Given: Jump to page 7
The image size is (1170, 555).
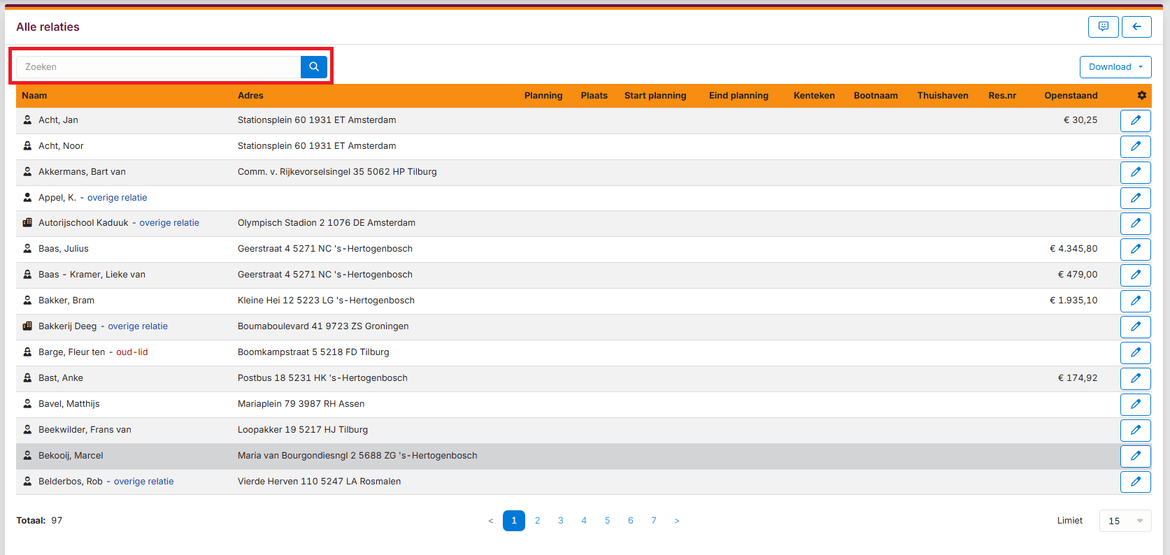Looking at the screenshot, I should click(x=654, y=521).
